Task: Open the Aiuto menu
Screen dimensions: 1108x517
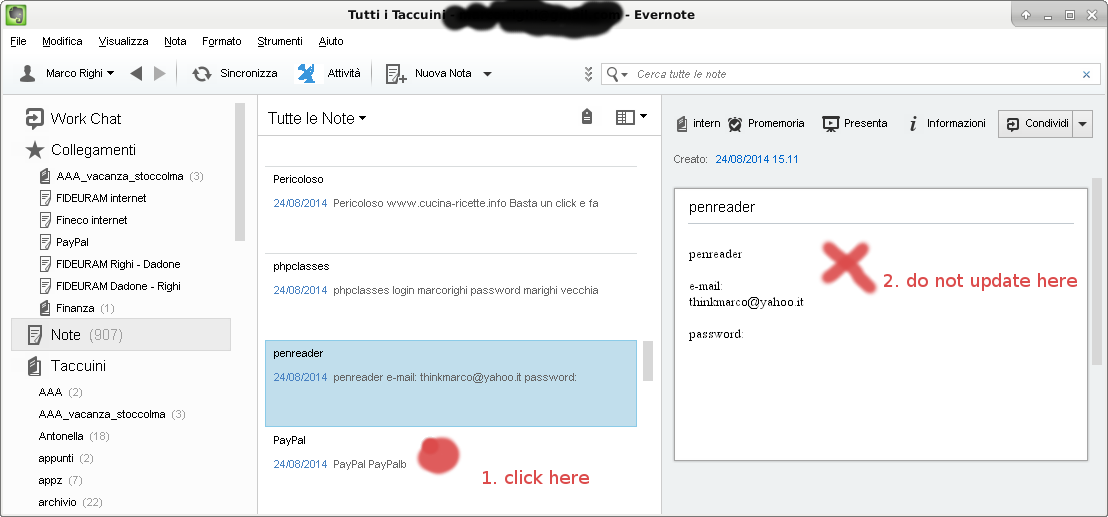Action: (x=331, y=42)
